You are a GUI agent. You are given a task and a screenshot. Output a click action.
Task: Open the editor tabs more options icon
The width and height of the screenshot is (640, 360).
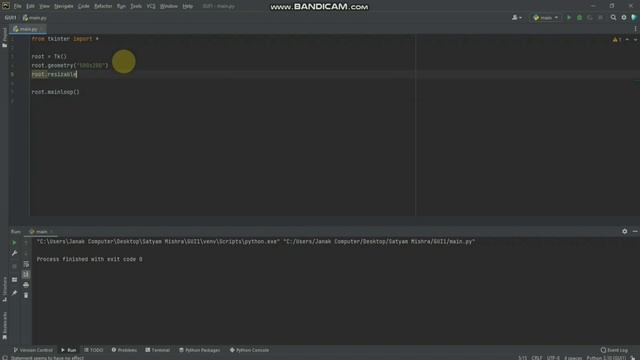coord(635,29)
